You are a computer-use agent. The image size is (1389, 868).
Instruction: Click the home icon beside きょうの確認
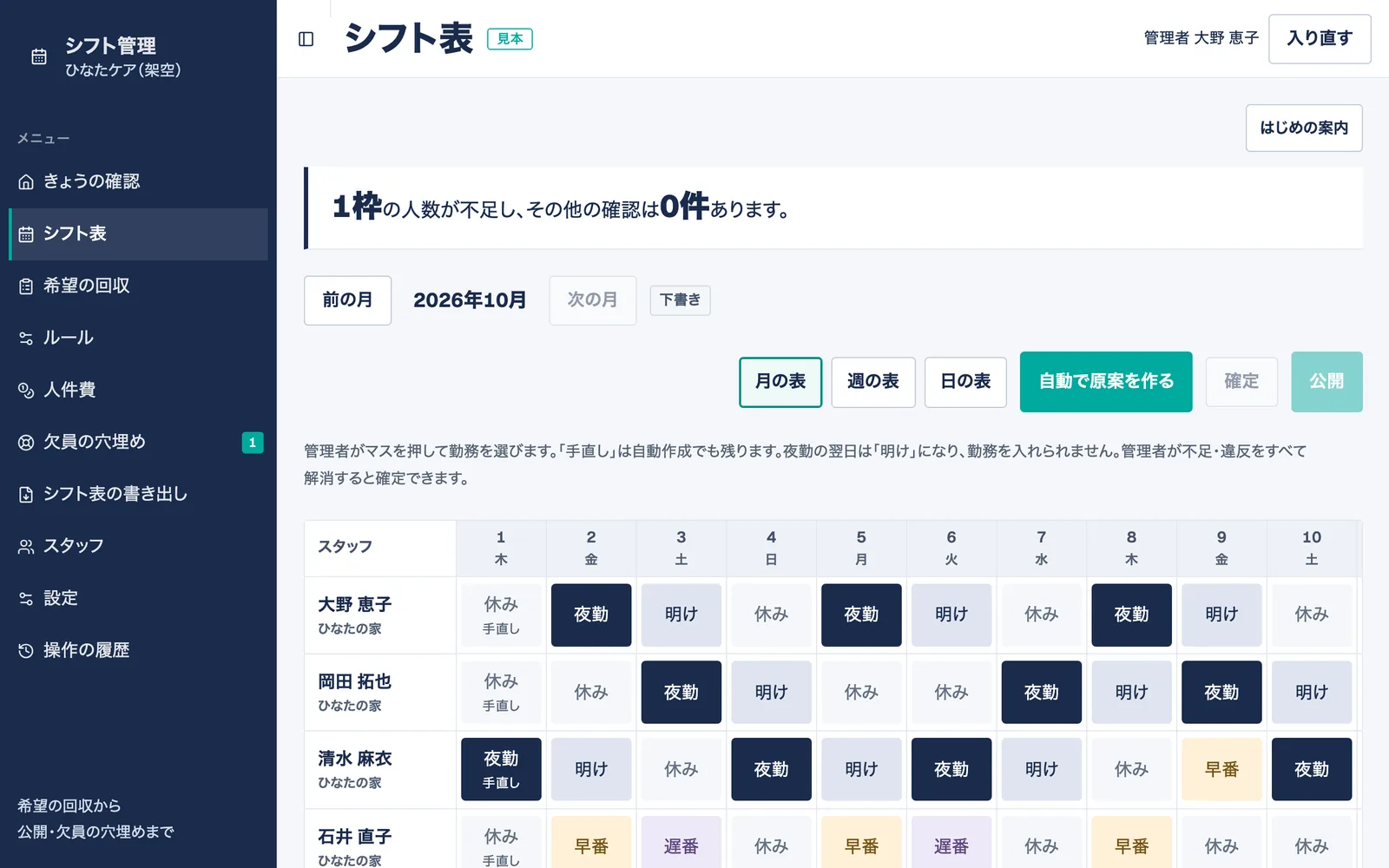click(26, 181)
